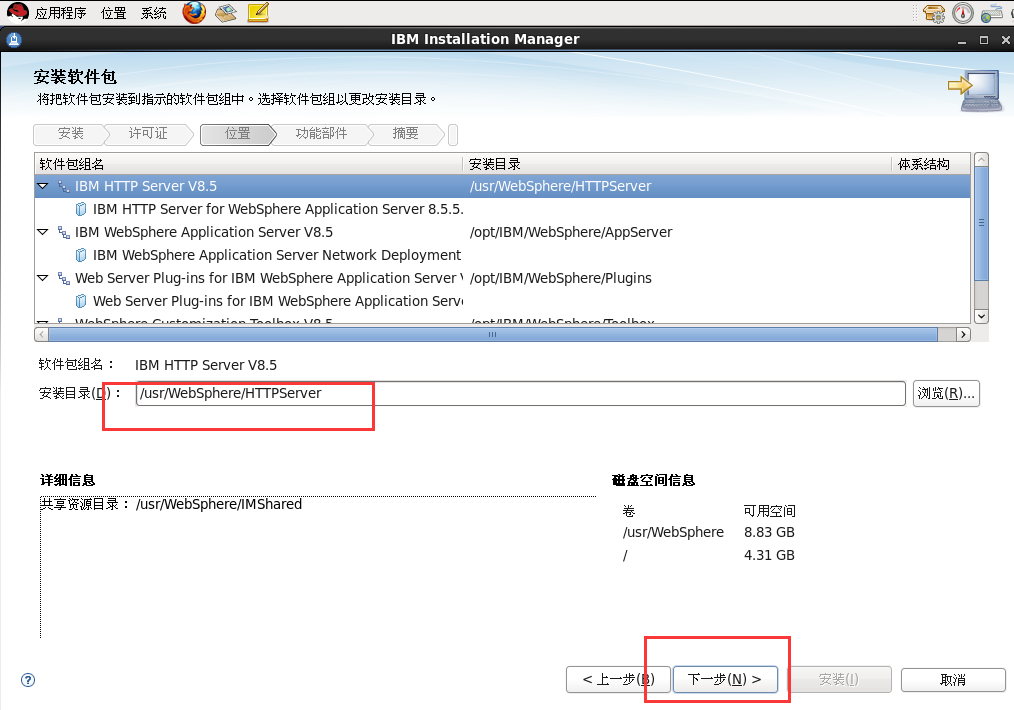Click the 安装目录 column header

click(x=678, y=164)
